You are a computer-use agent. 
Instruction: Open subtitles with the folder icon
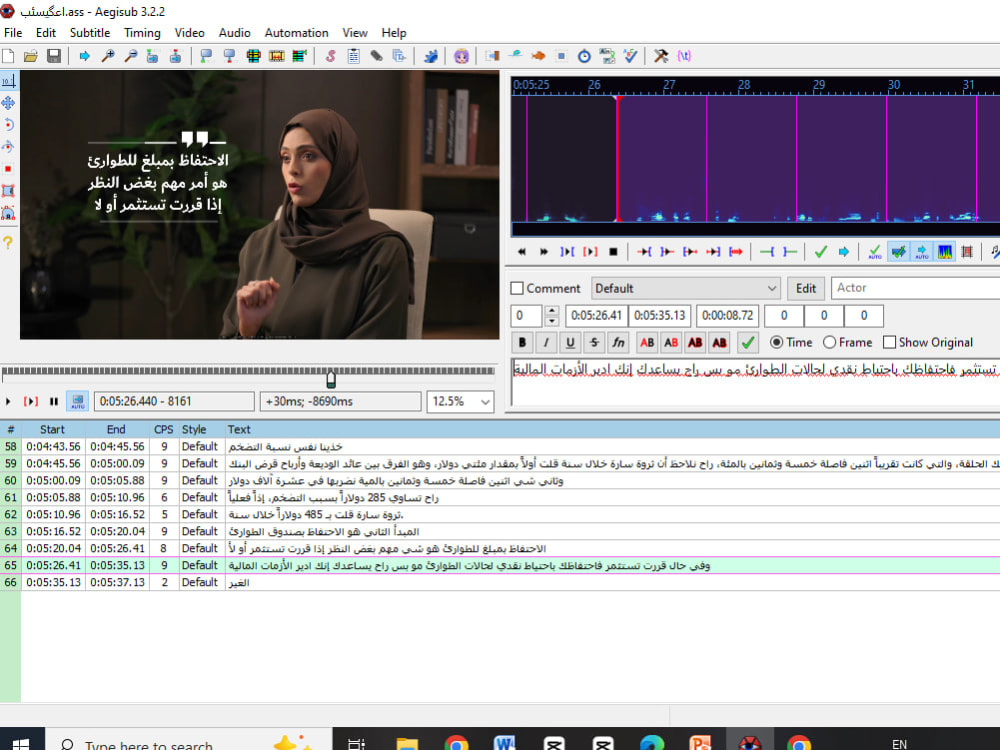click(x=31, y=56)
